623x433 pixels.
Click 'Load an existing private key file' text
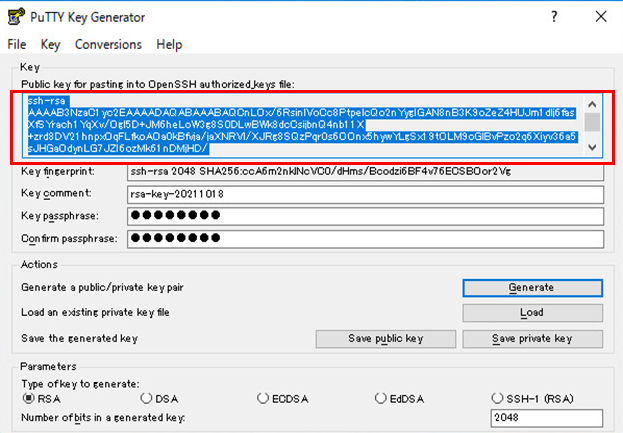95,313
